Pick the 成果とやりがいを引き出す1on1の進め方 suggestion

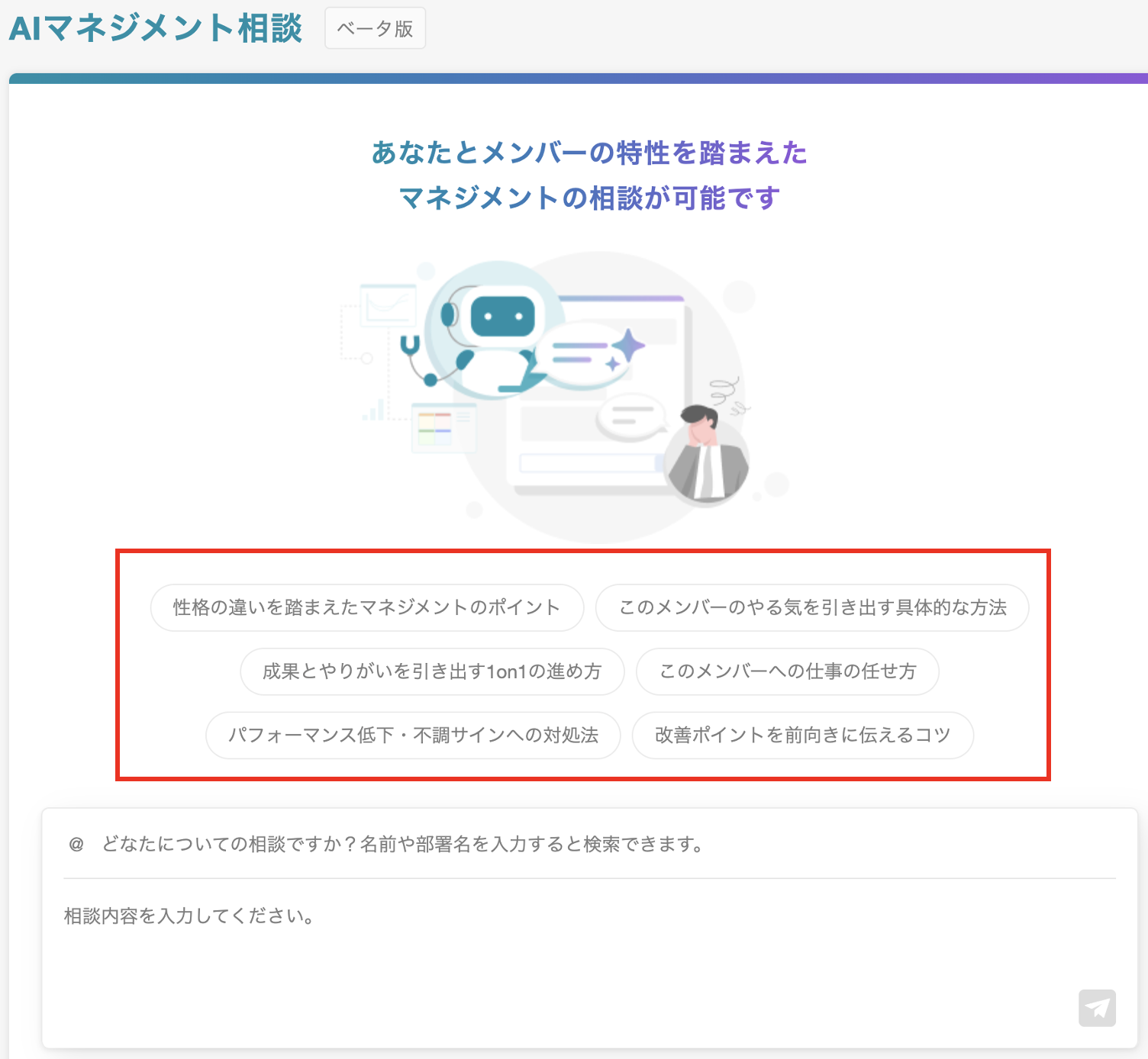432,671
